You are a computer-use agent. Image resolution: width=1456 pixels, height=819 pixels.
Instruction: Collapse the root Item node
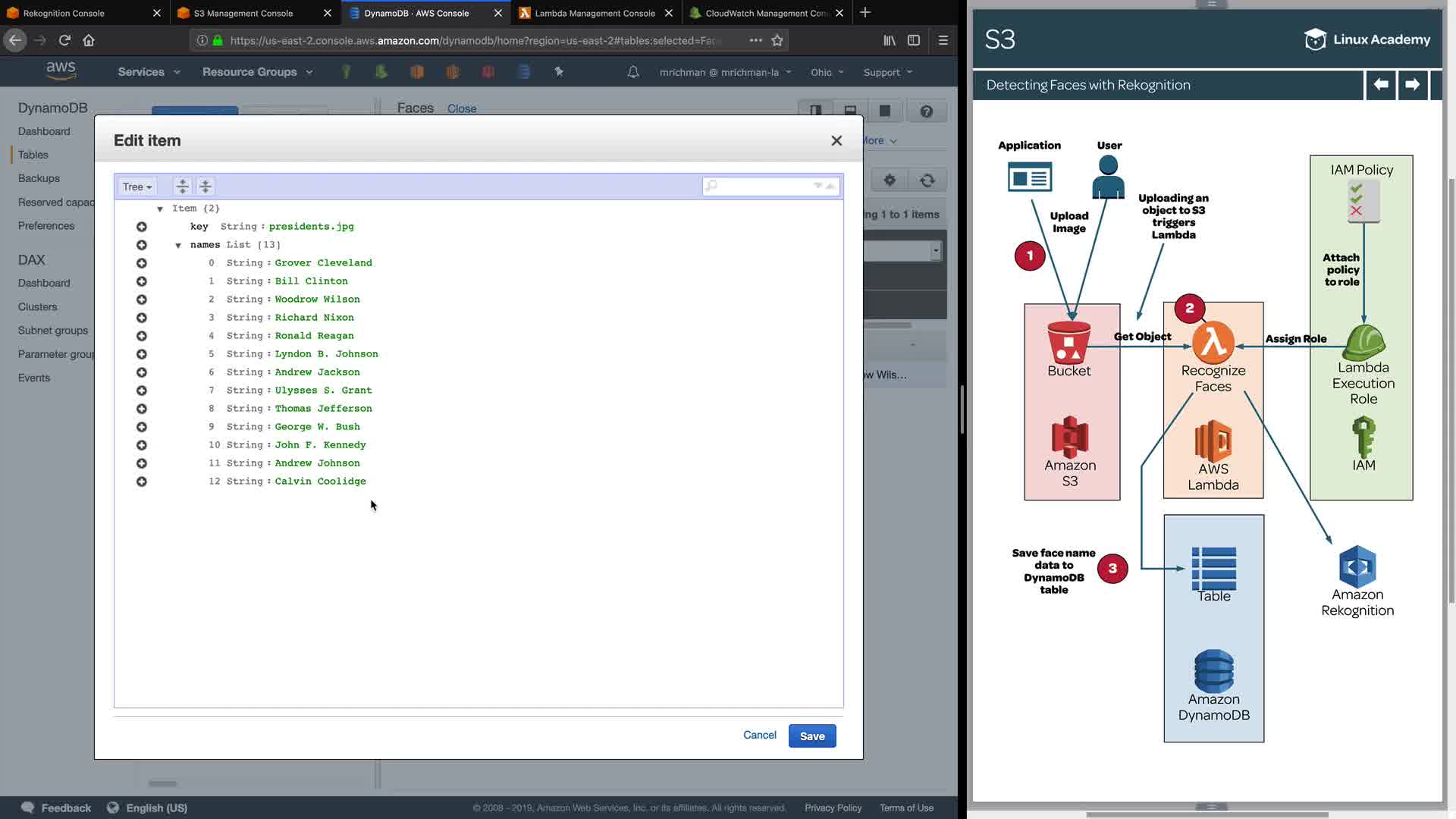click(x=160, y=209)
